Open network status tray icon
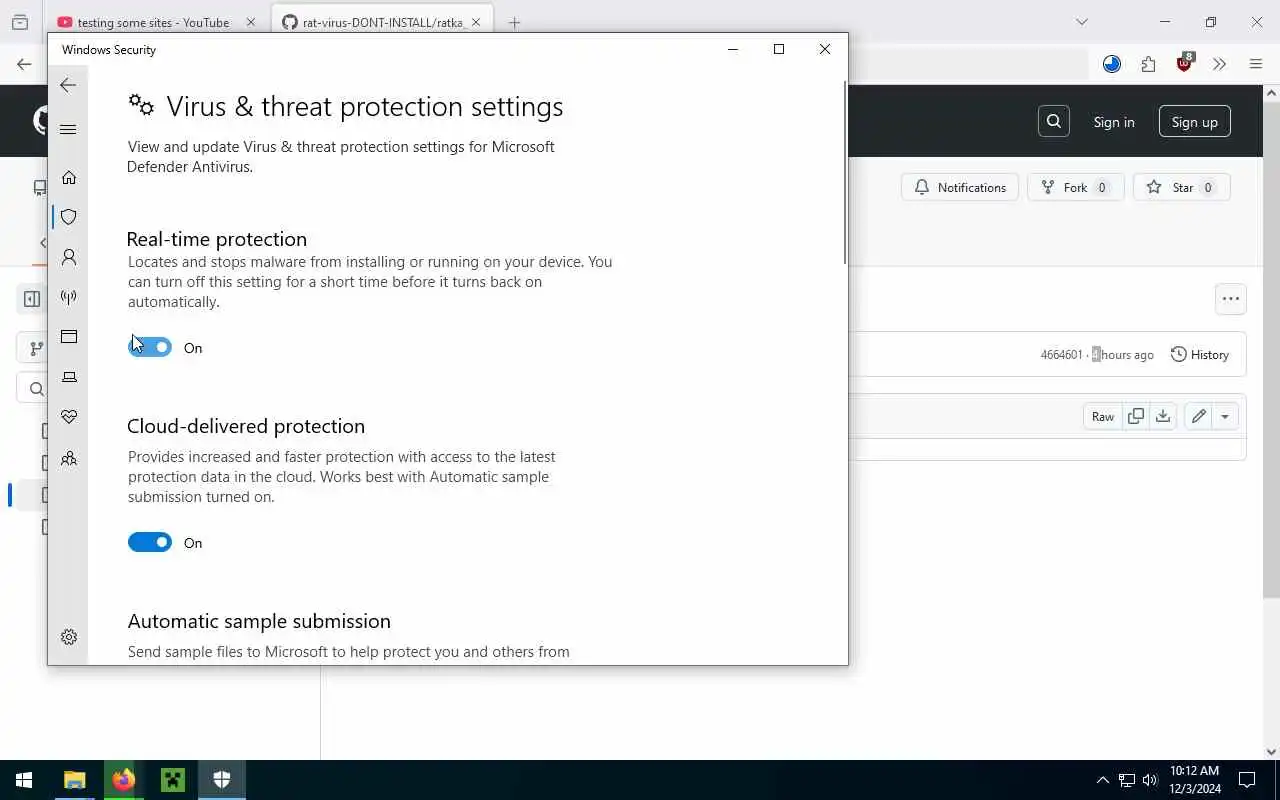 click(1126, 780)
